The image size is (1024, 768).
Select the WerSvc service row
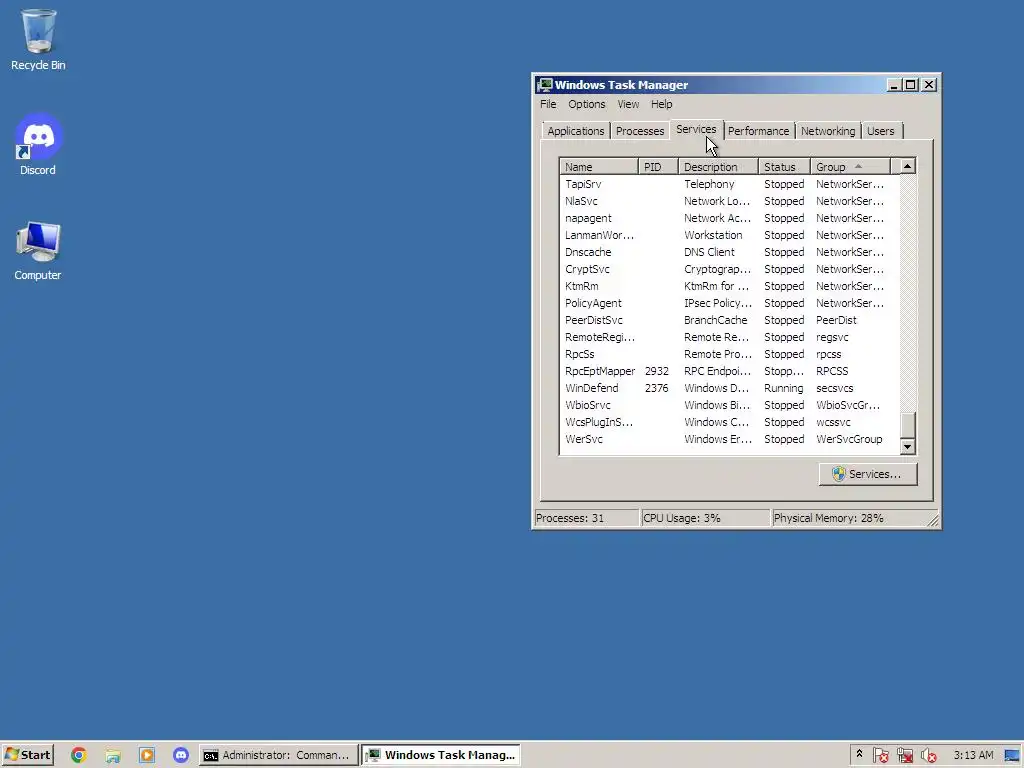click(x=729, y=439)
